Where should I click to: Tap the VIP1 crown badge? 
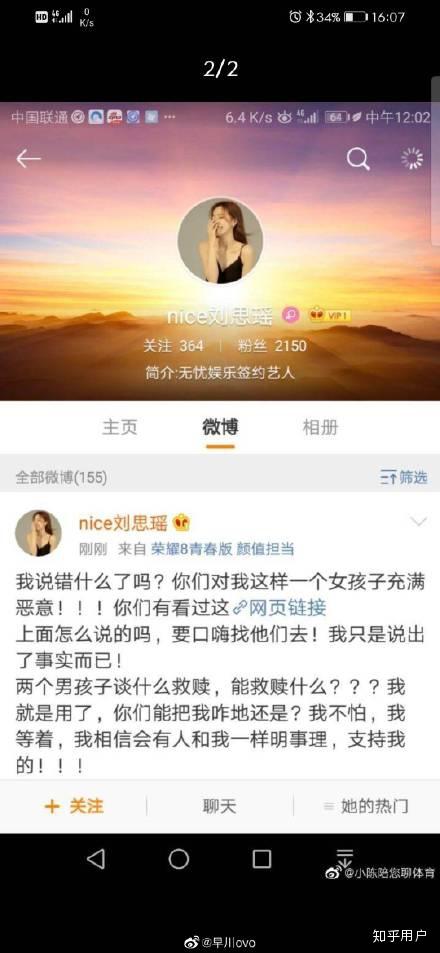coord(329,315)
